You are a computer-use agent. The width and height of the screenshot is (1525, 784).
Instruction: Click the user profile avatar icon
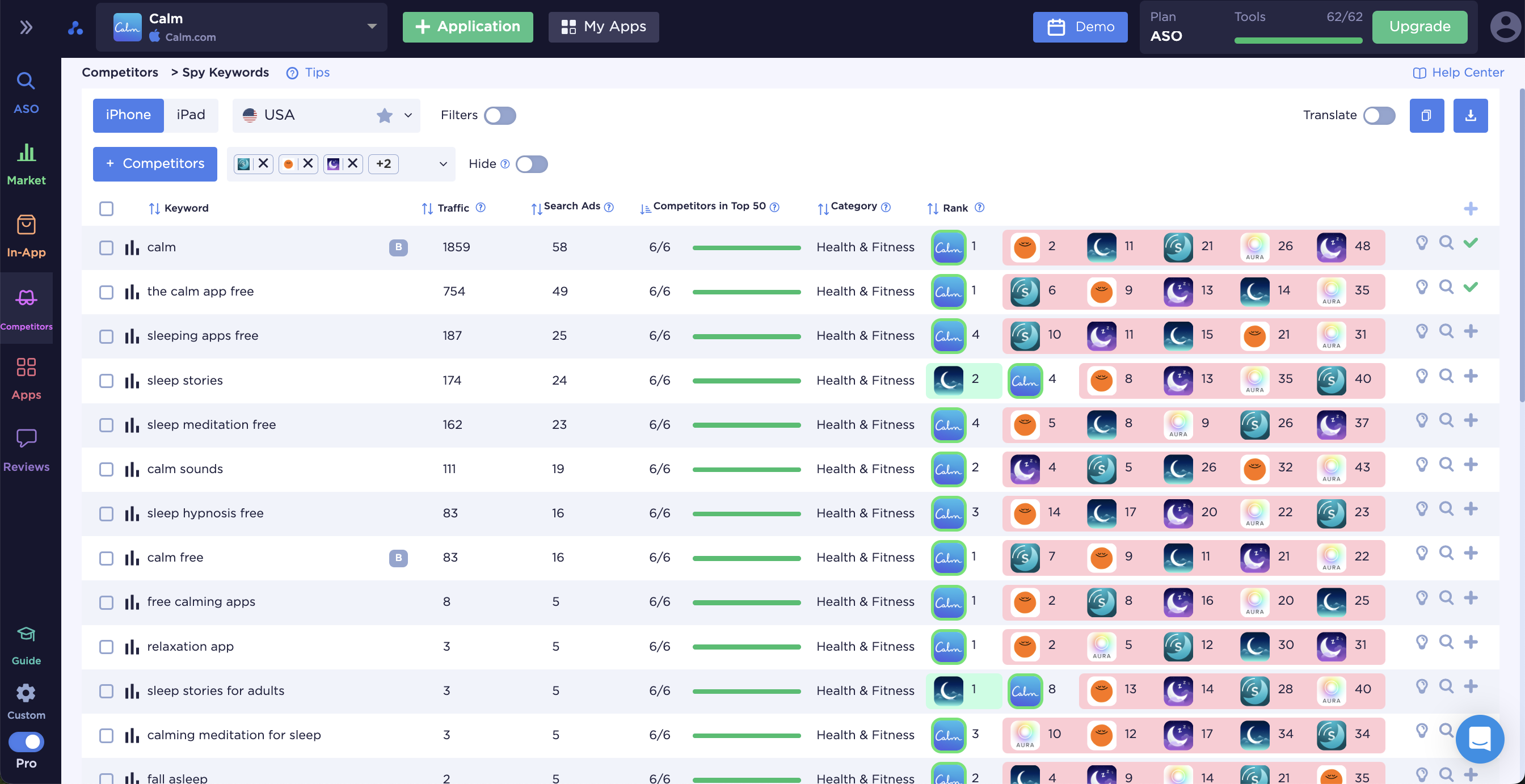[x=1505, y=27]
